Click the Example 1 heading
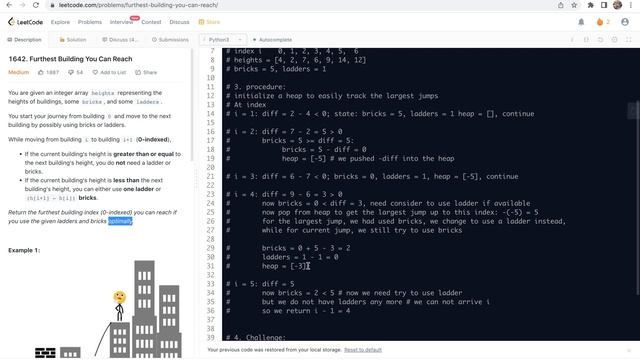 click(x=24, y=250)
